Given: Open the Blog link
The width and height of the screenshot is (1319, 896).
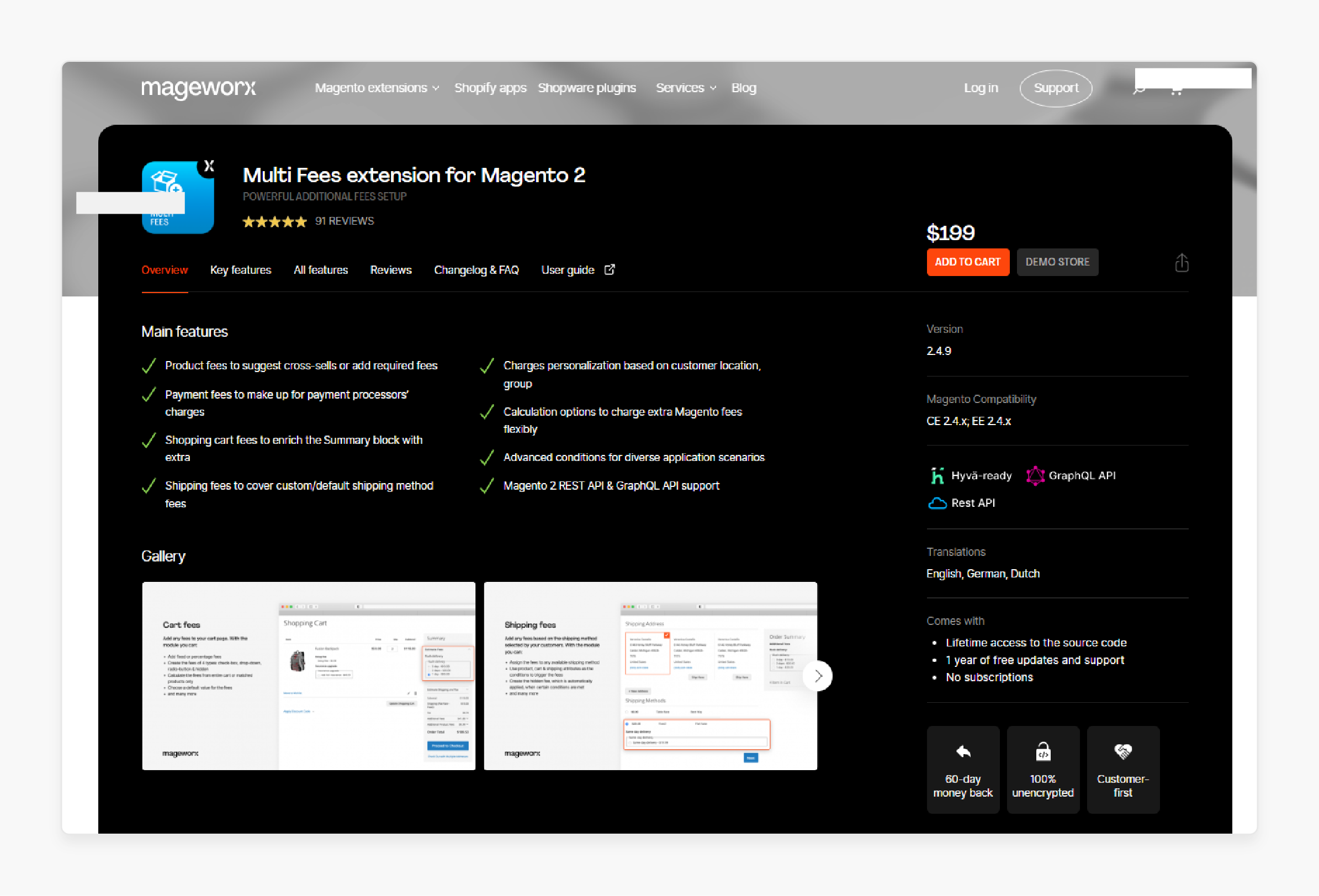Looking at the screenshot, I should pyautogui.click(x=744, y=88).
